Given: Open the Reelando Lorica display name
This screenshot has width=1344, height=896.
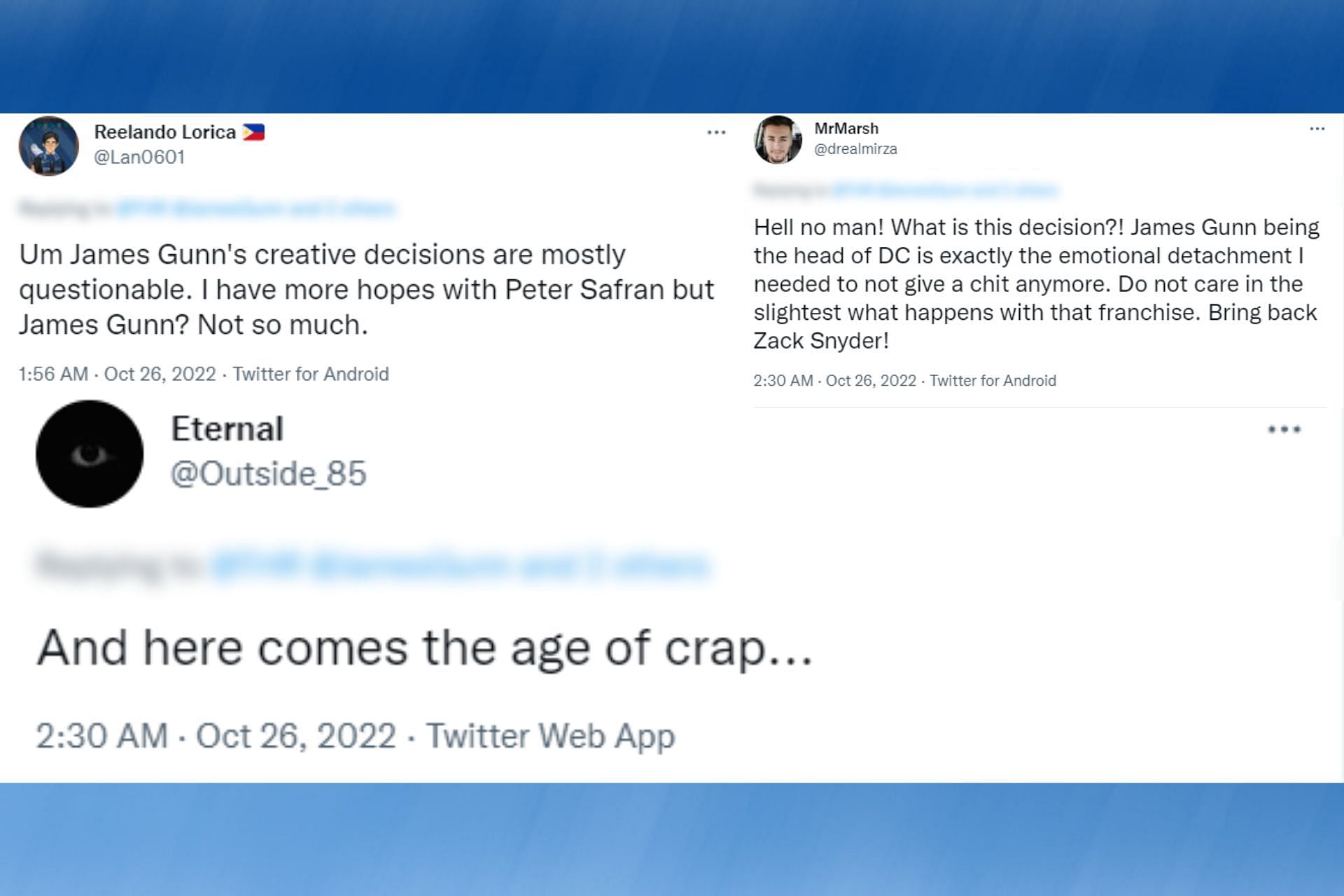Looking at the screenshot, I should 164,132.
